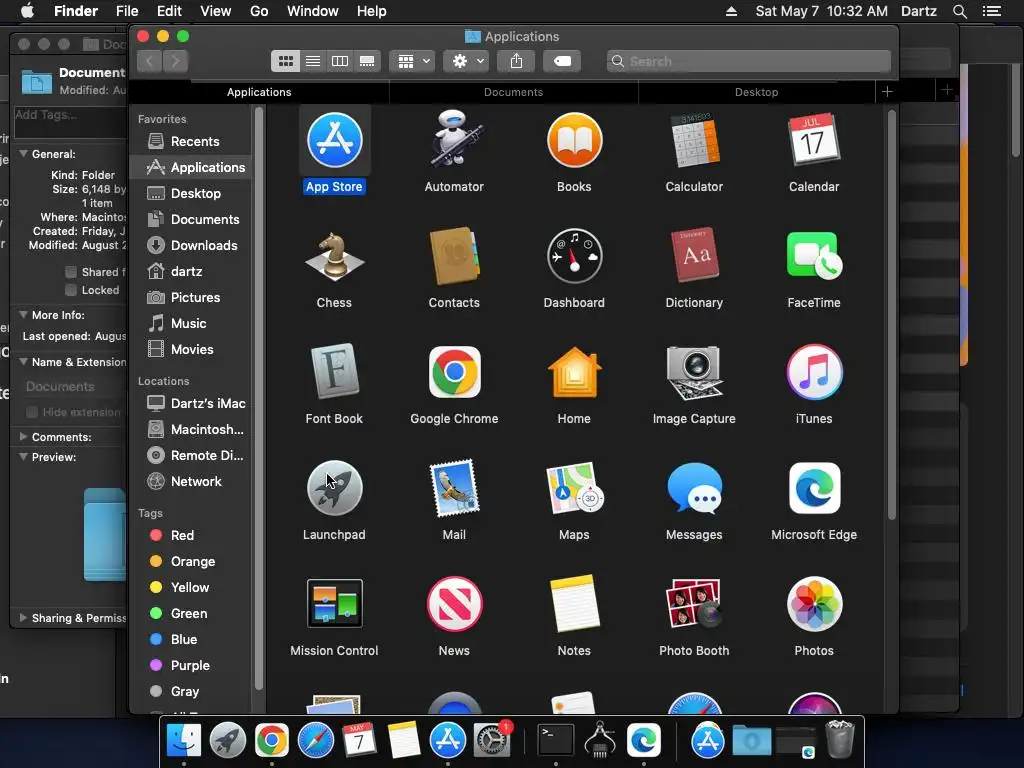Click the Share toolbar button
Viewport: 1024px width, 768px height.
(x=516, y=61)
